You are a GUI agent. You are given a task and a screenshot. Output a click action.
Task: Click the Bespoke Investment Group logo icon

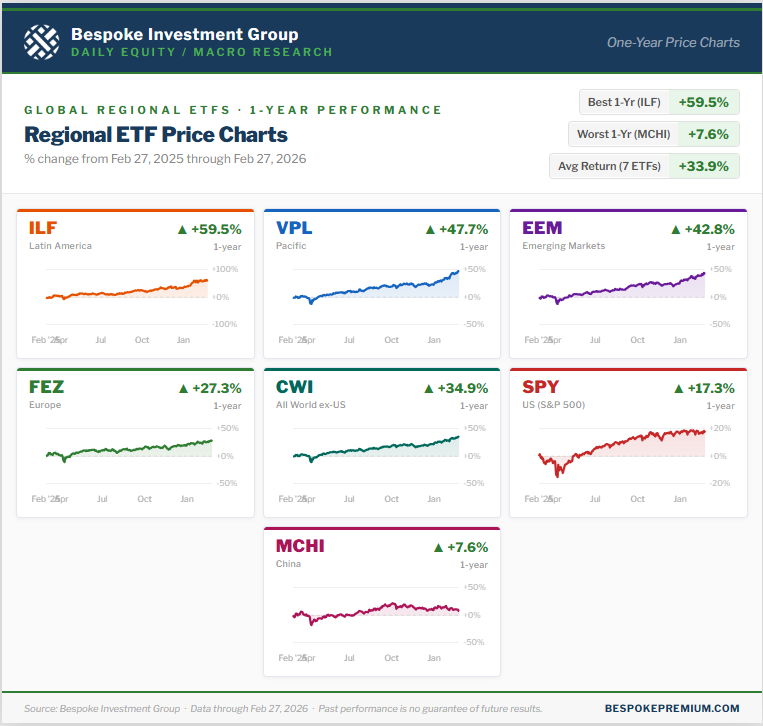pos(41,42)
